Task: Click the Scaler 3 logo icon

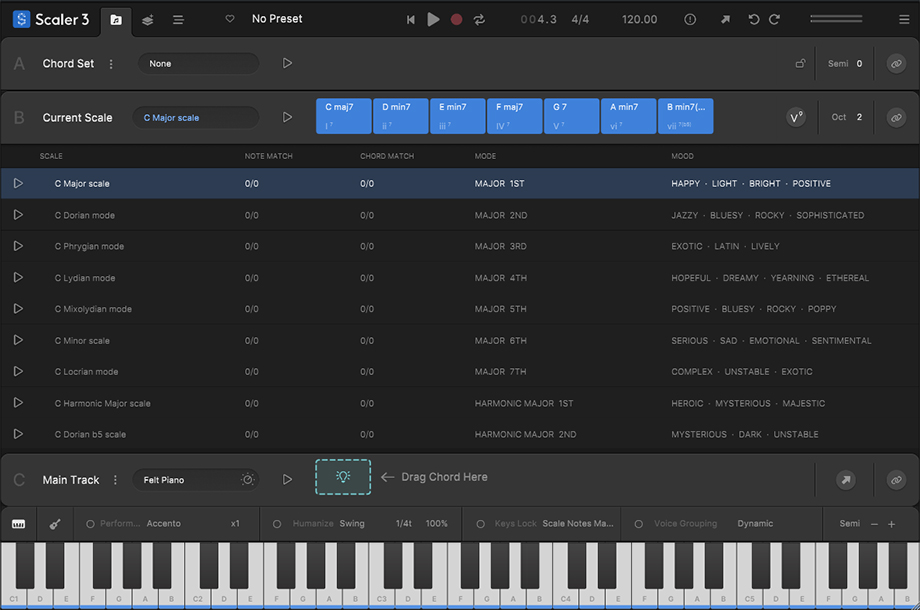Action: [x=22, y=19]
